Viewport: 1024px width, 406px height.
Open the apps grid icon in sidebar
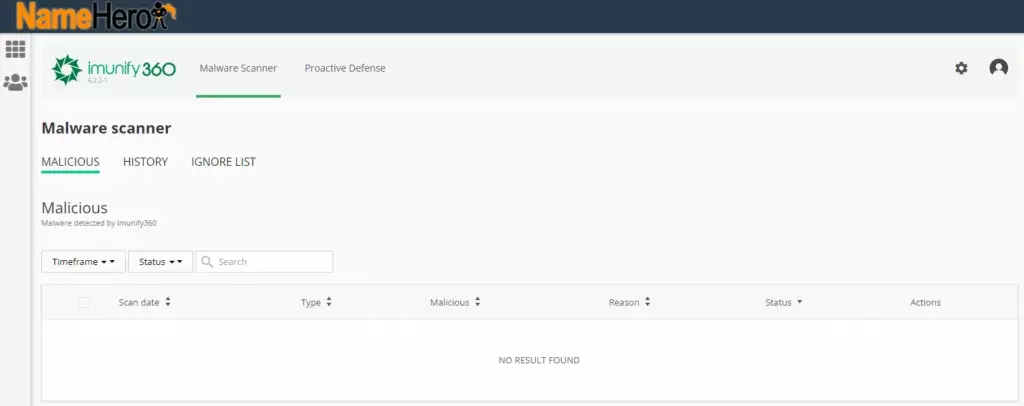tap(15, 49)
